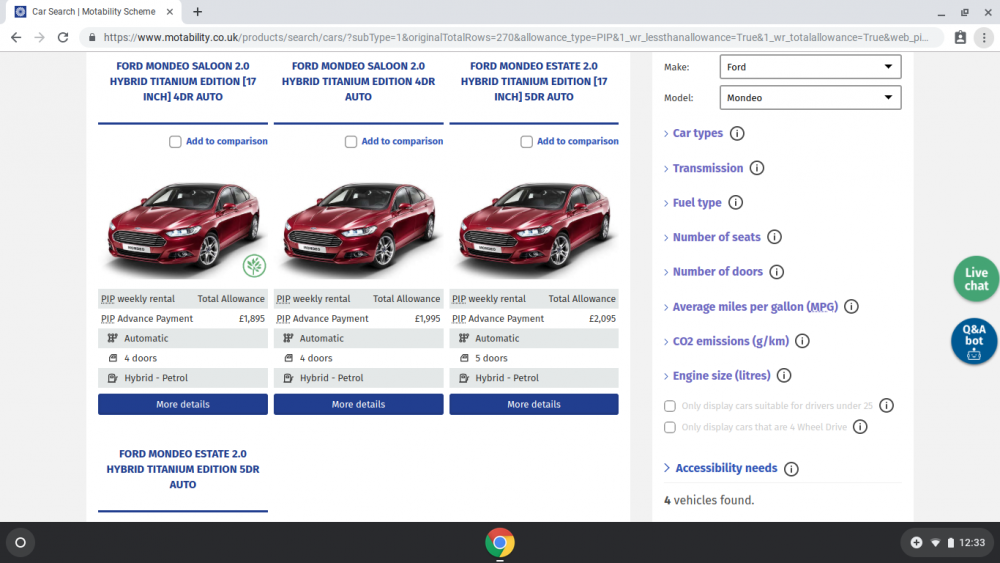Image resolution: width=1000 pixels, height=563 pixels.
Task: View the site padlock security info
Action: click(92, 38)
